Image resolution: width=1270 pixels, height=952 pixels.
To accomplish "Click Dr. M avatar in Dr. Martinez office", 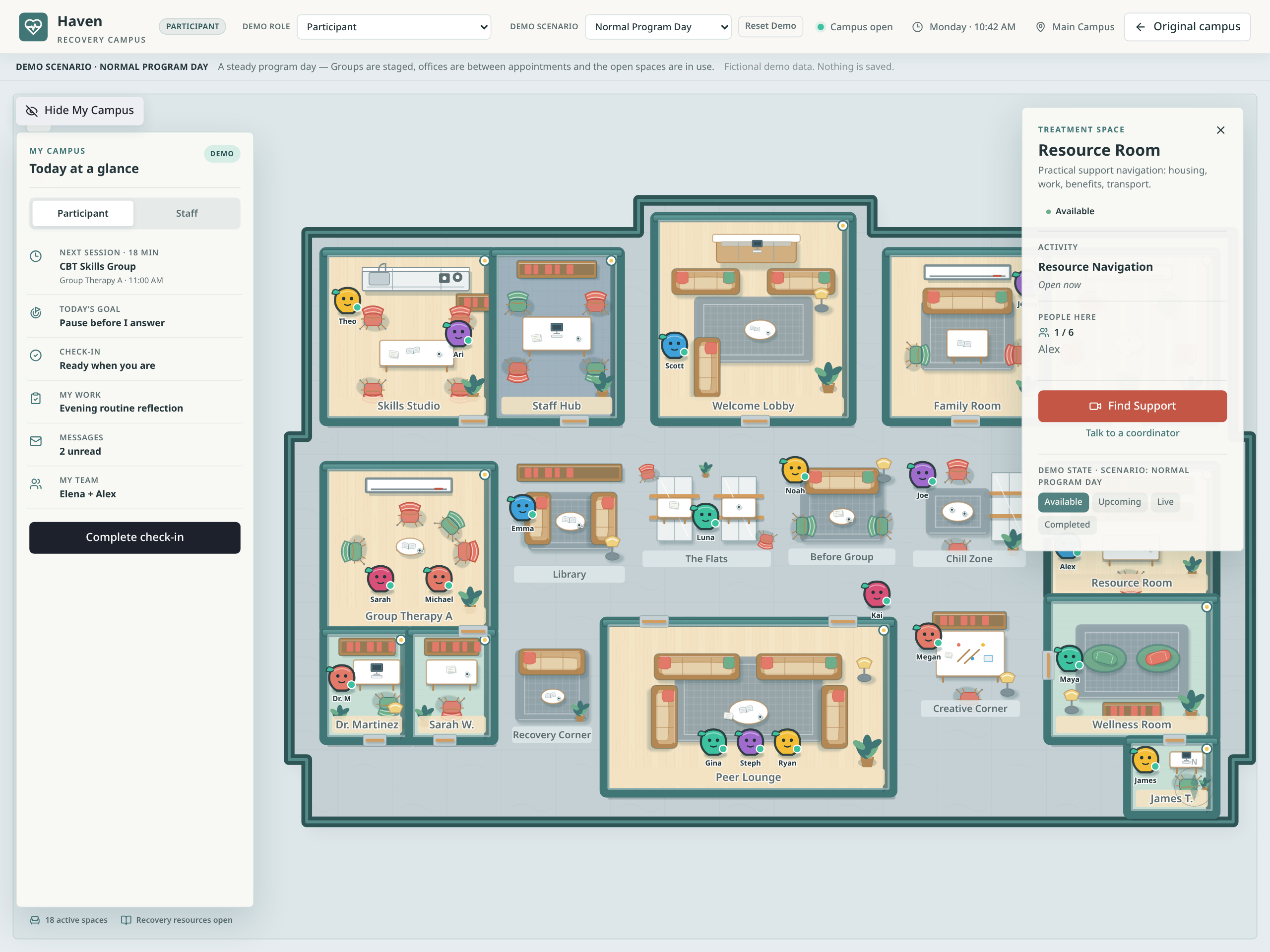I will tap(341, 678).
